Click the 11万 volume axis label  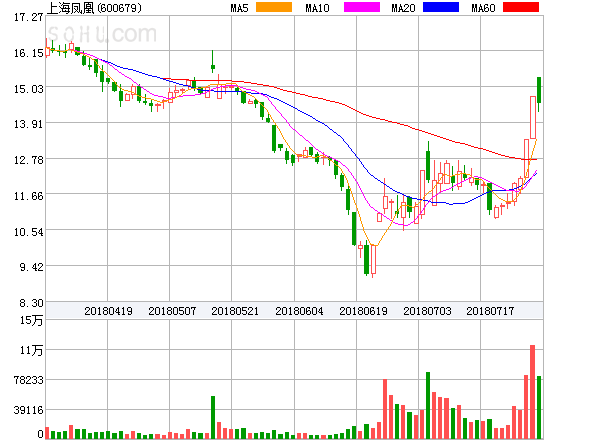[31, 350]
